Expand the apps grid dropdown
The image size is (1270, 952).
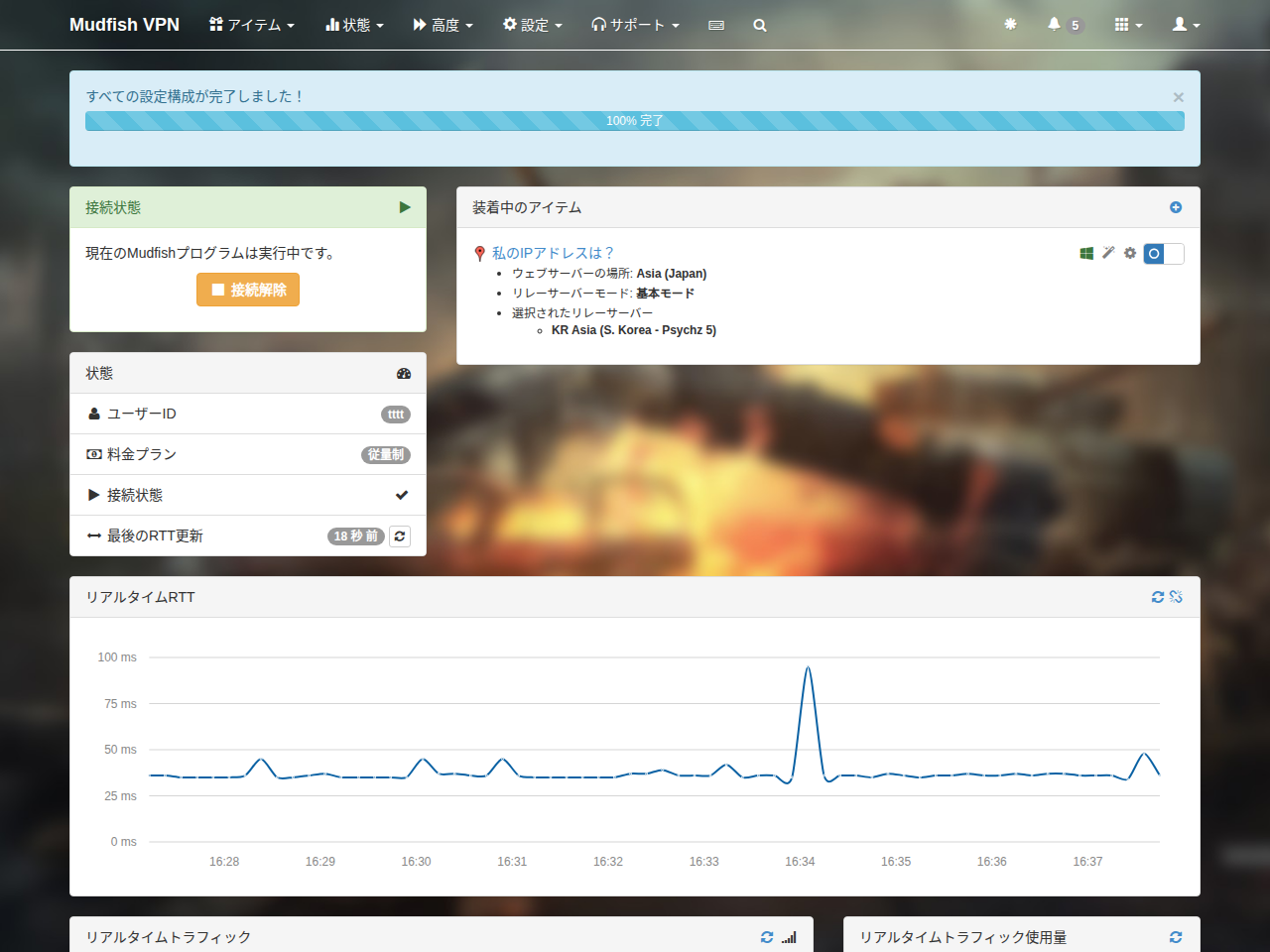(x=1128, y=25)
